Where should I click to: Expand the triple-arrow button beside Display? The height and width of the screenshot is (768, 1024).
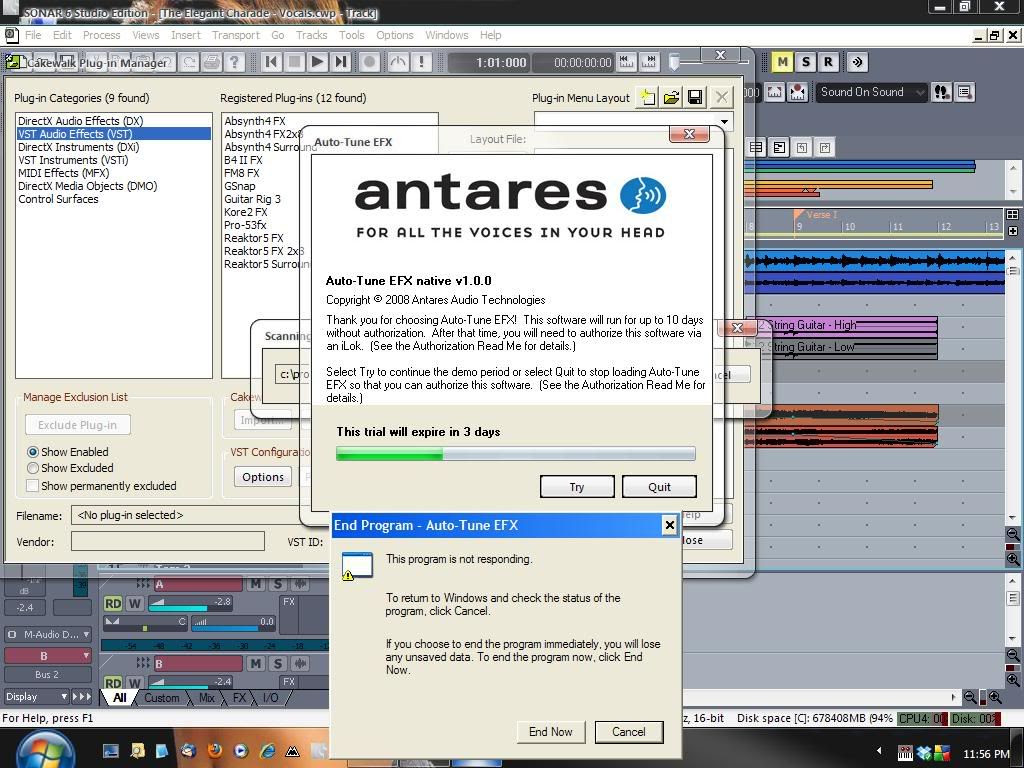point(82,697)
